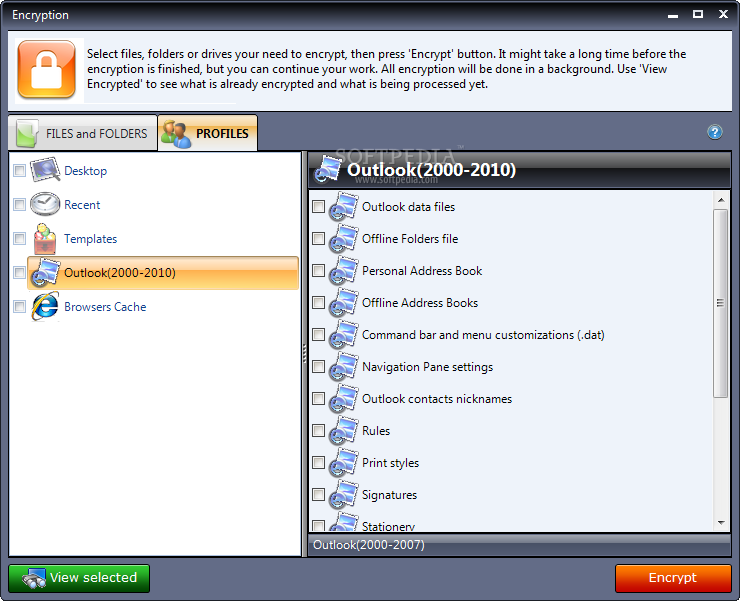This screenshot has width=740, height=601.
Task: Click the 'Rules' label
Action: (x=376, y=431)
